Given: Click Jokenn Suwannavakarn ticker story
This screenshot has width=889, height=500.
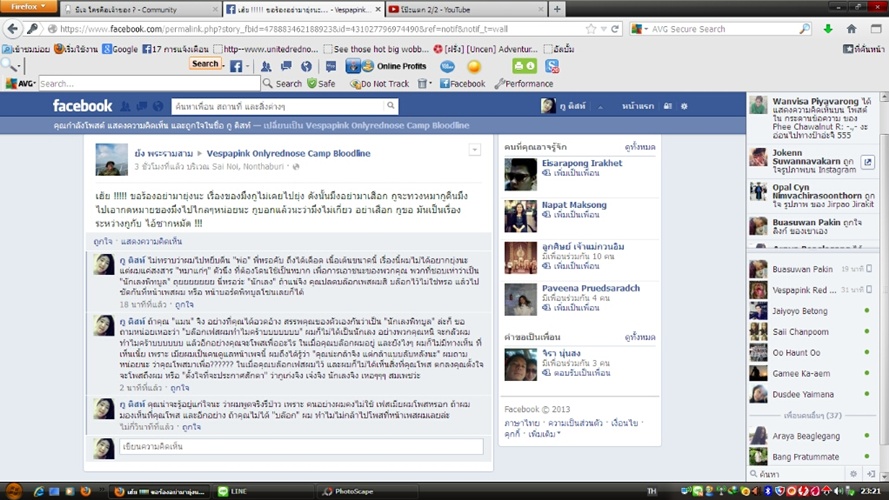Looking at the screenshot, I should coord(812,161).
